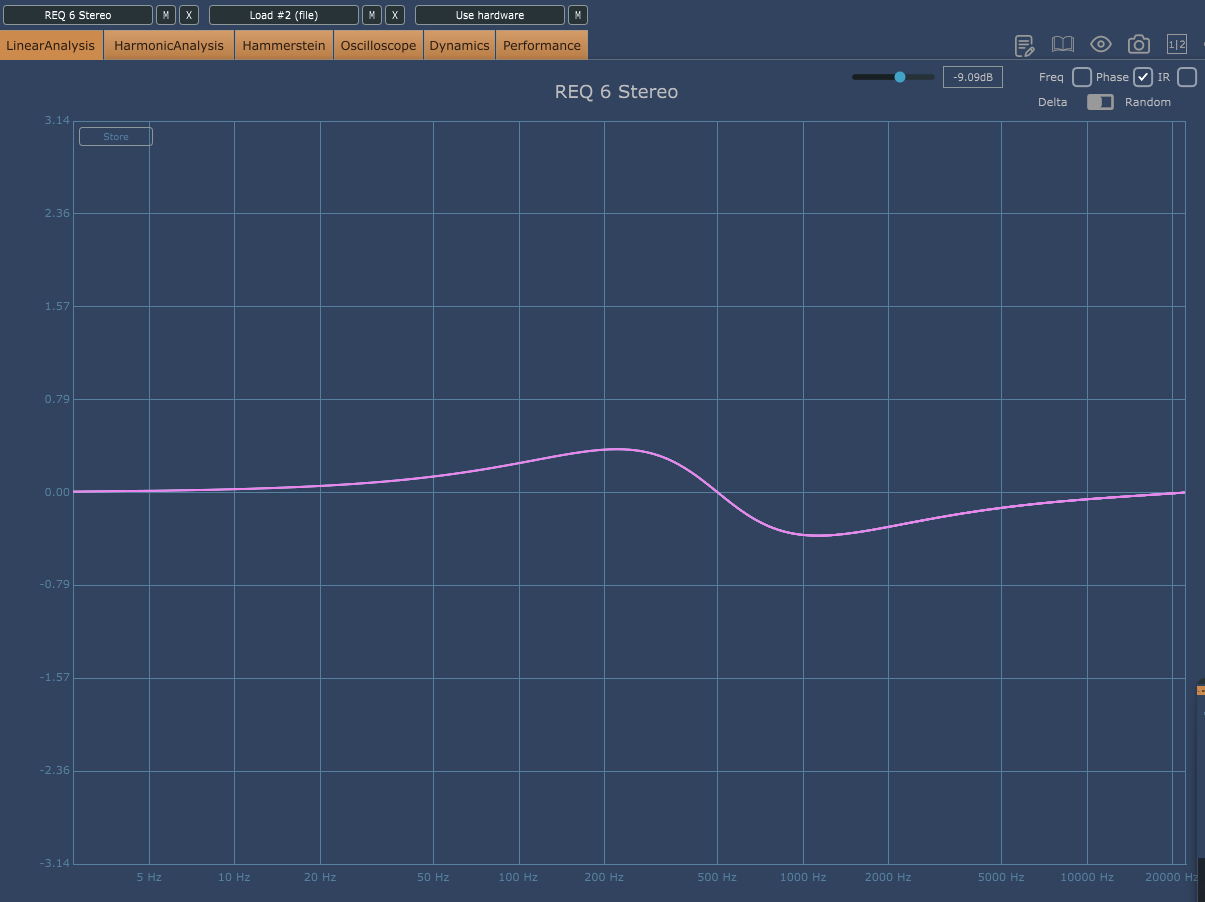Click the Store button on the graph
Screen dimensions: 1205x902
(116, 137)
